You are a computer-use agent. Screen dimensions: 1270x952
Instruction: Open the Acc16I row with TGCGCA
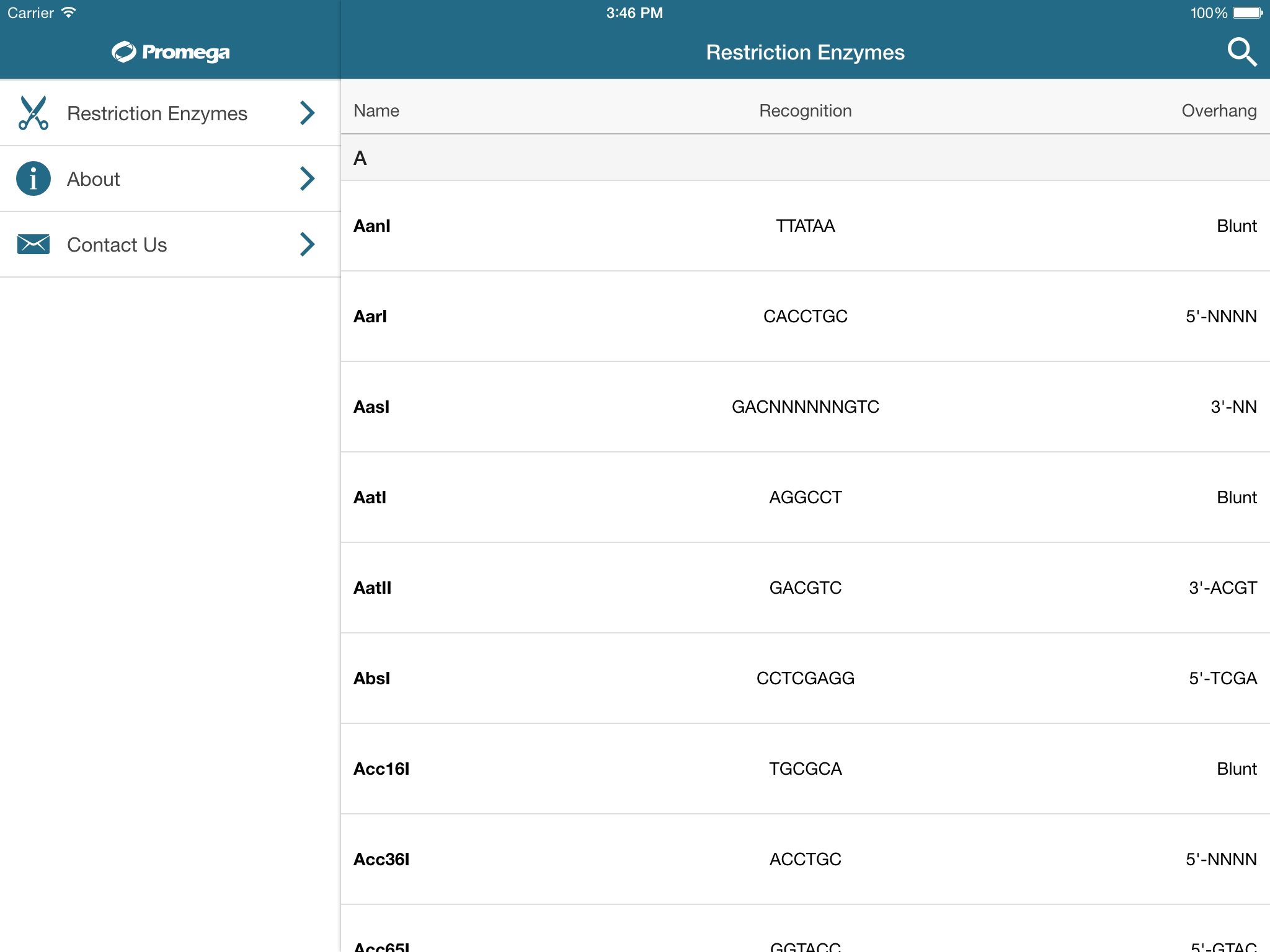pos(805,769)
